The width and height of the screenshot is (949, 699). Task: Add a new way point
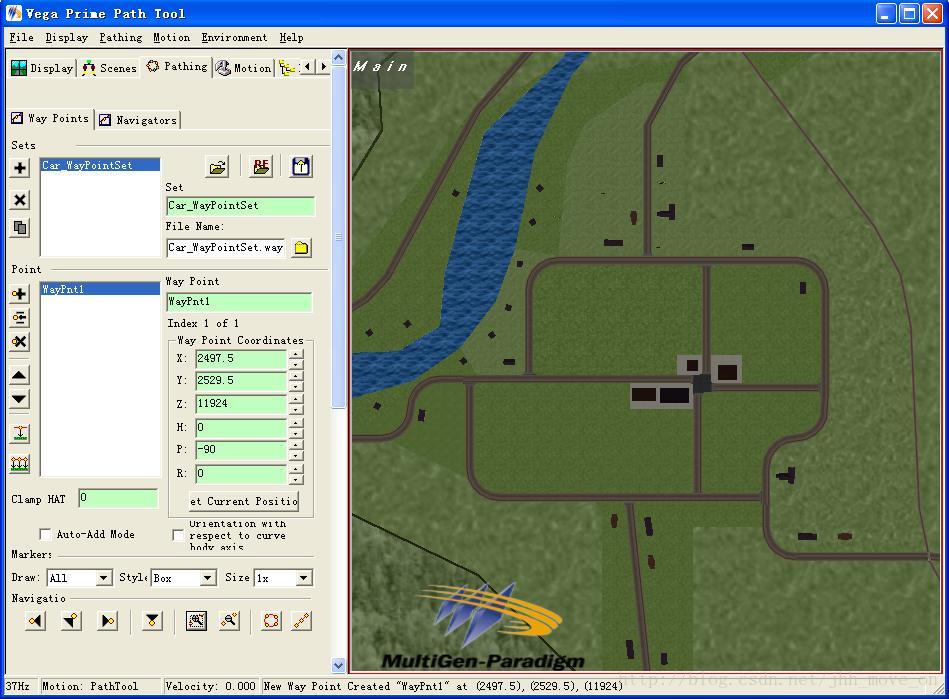click(19, 294)
